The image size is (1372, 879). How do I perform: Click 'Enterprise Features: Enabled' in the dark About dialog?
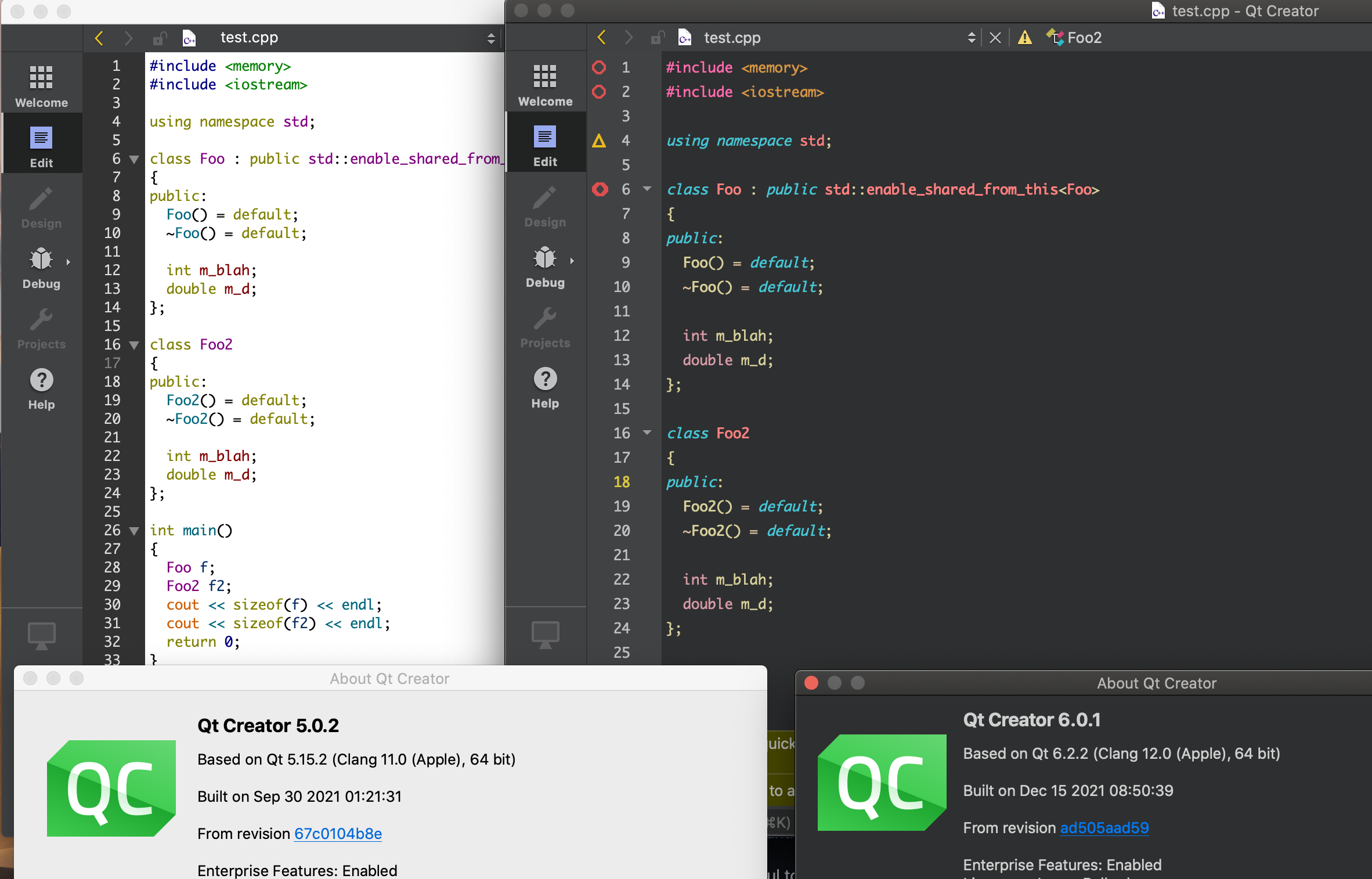(1062, 865)
